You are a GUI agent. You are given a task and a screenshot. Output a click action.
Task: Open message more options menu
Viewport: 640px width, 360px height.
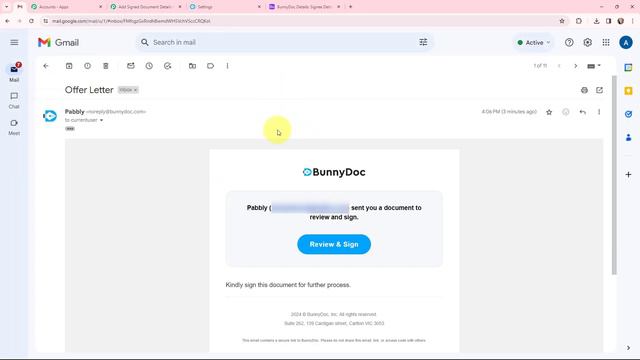[599, 112]
